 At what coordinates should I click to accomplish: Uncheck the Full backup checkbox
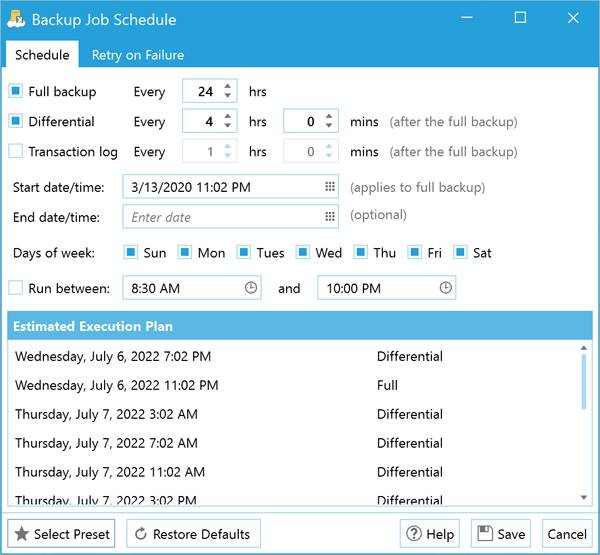[x=15, y=92]
